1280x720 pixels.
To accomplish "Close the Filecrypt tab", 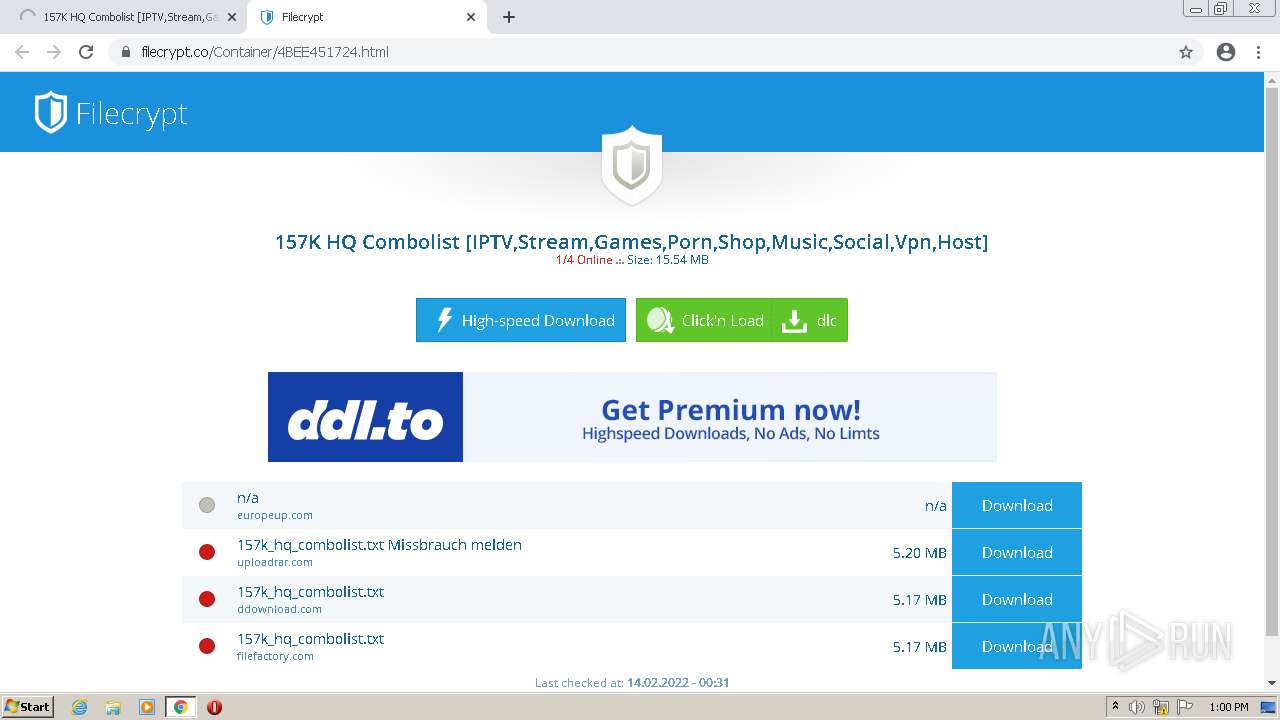I will (x=471, y=17).
